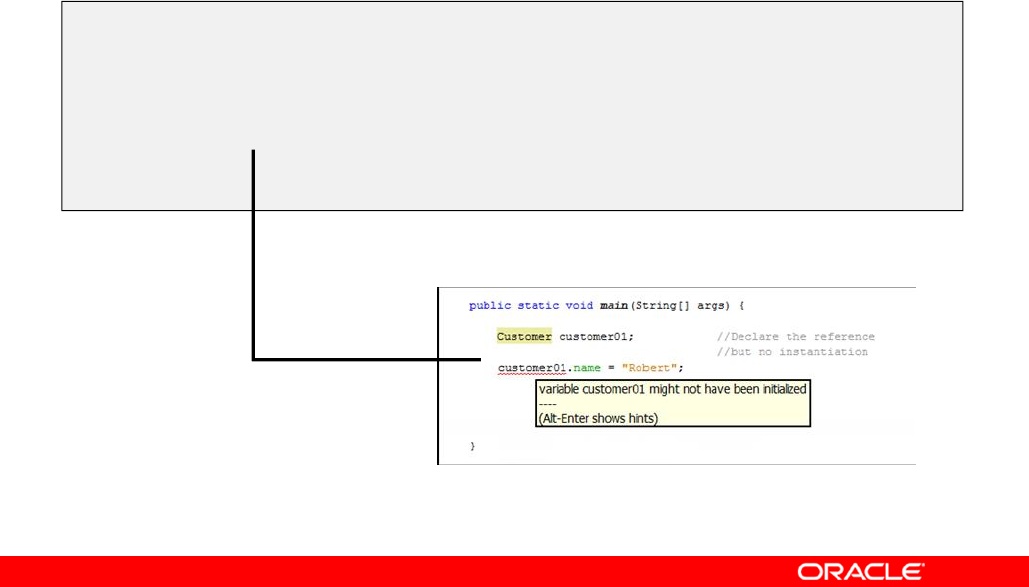Screen dimensions: 1029x587
Task: Click the //but no instantiation comment
Action: (792, 352)
